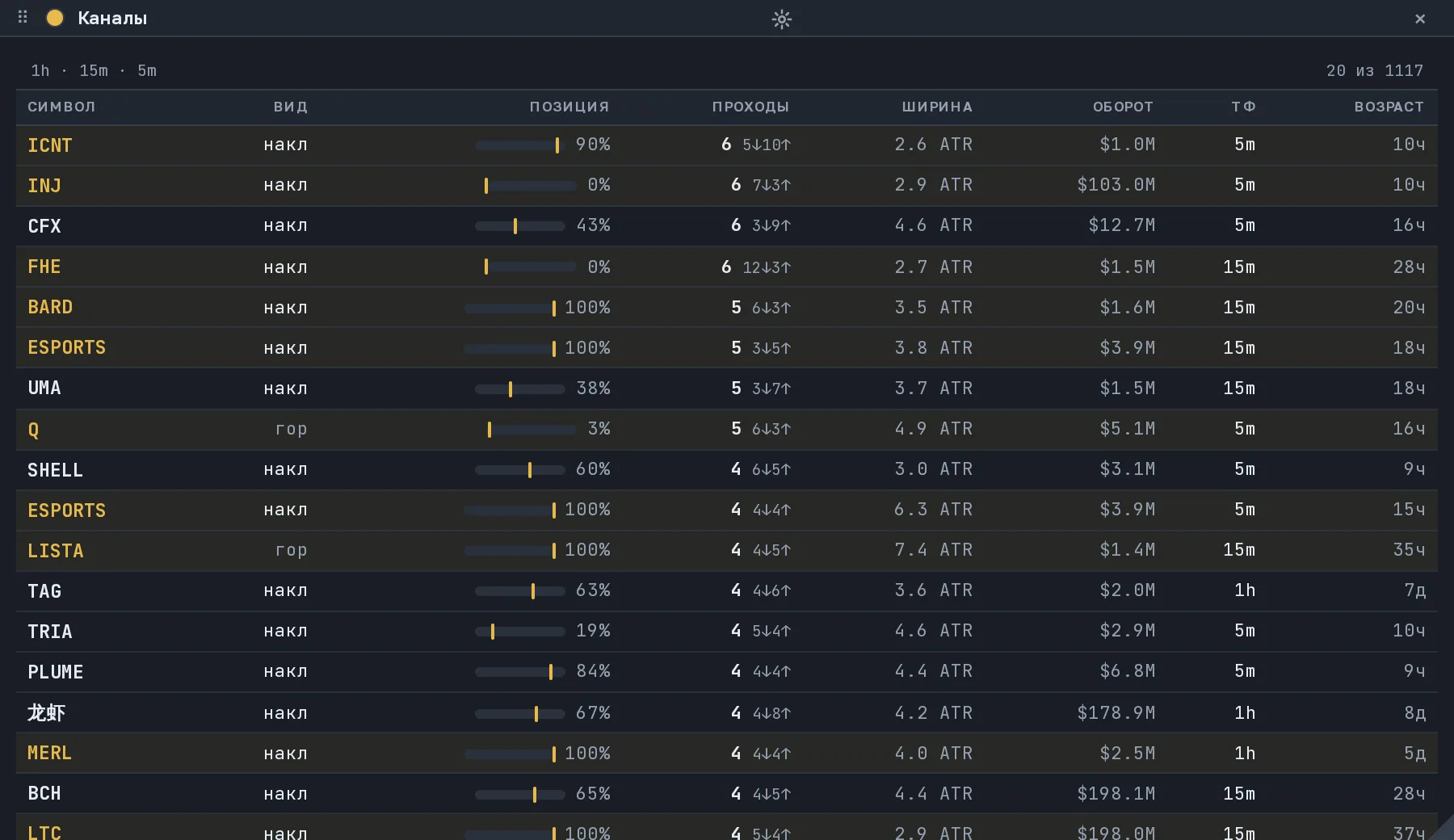Click the 12↓3↑ passes value for FHE
Image resolution: width=1454 pixels, height=840 pixels.
point(767,267)
